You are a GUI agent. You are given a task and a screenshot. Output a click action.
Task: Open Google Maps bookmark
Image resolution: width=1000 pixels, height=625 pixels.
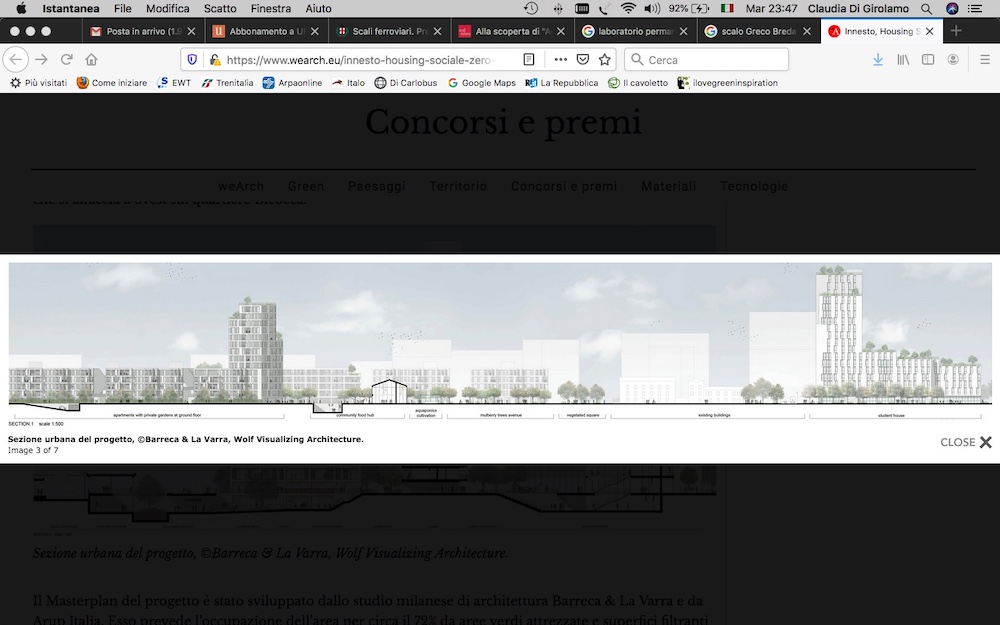[x=482, y=83]
